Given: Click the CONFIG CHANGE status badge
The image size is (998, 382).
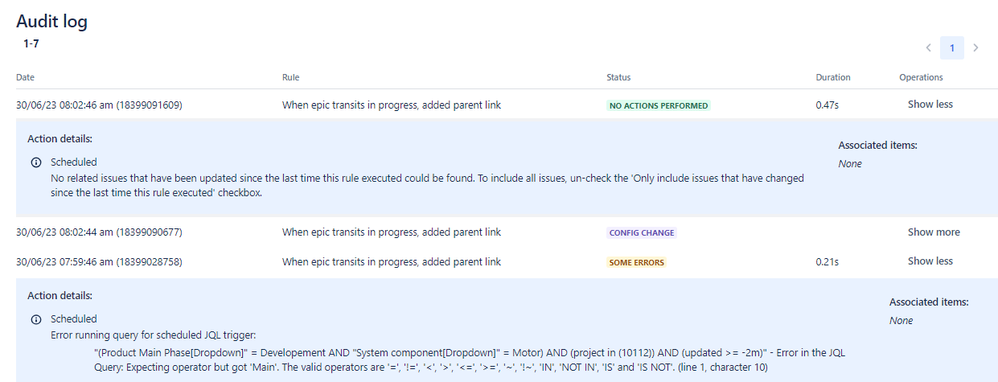Looking at the screenshot, I should click(x=642, y=233).
